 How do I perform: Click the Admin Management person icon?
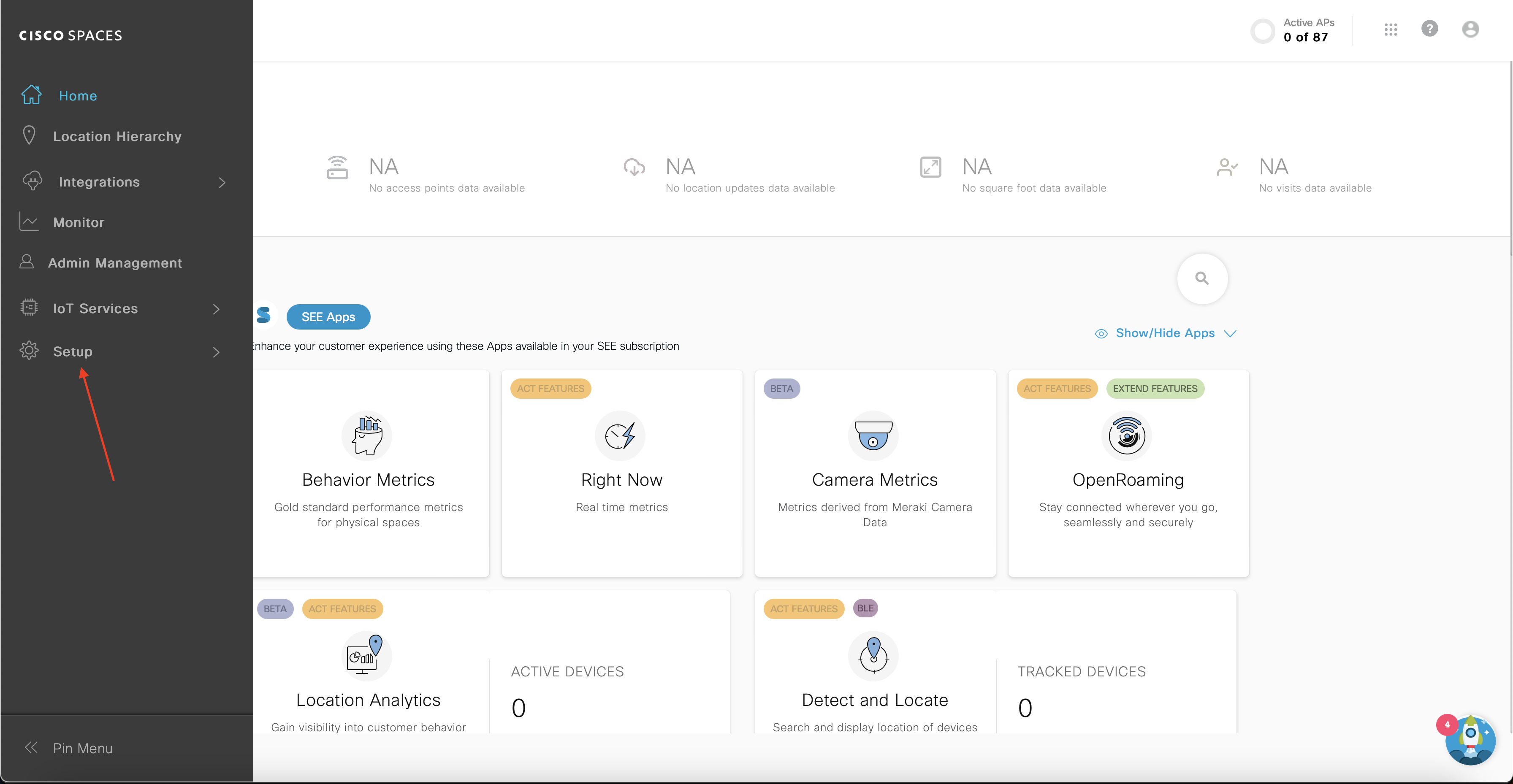[27, 261]
